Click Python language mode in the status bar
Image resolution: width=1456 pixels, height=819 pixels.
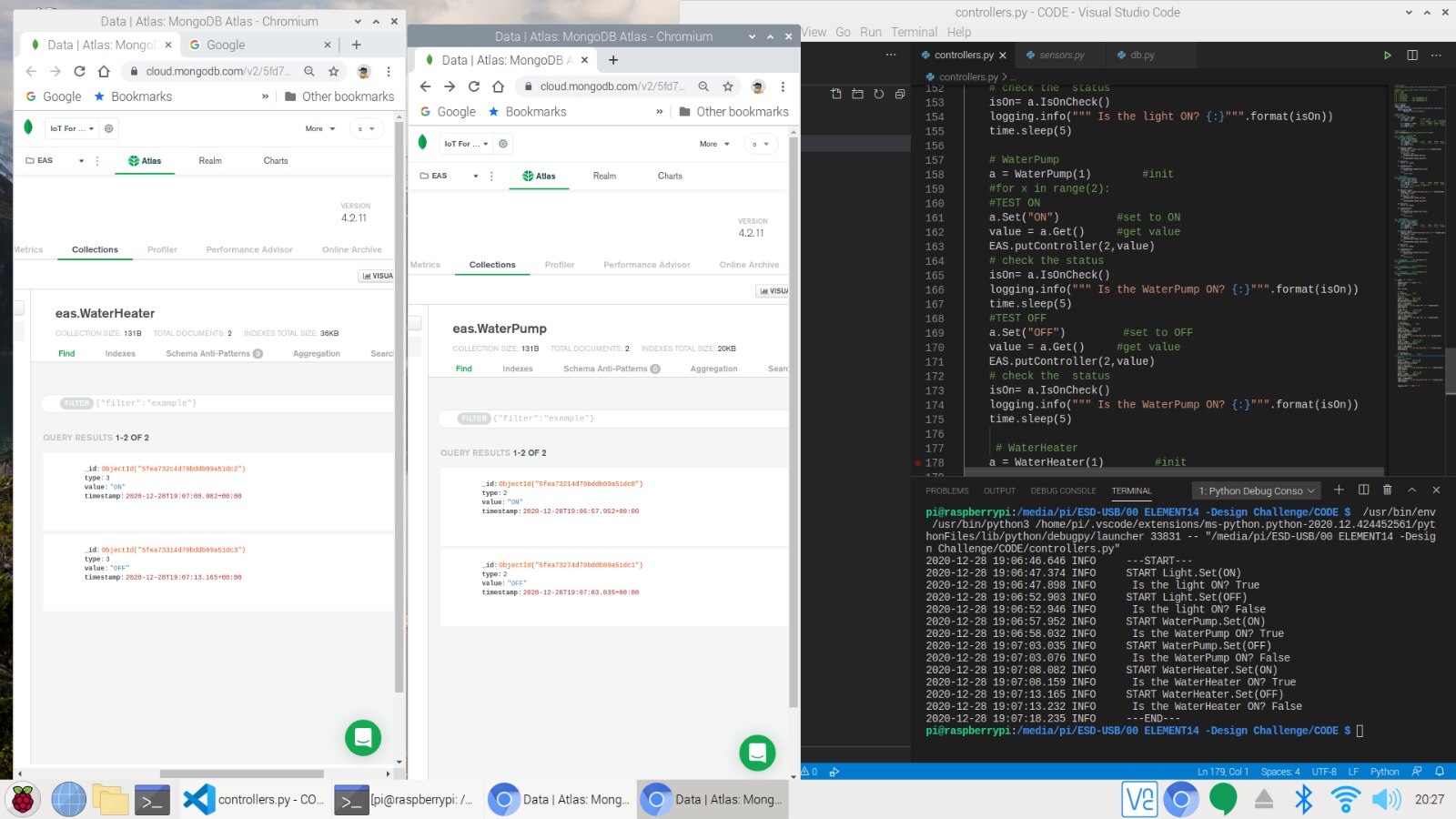tap(1384, 772)
